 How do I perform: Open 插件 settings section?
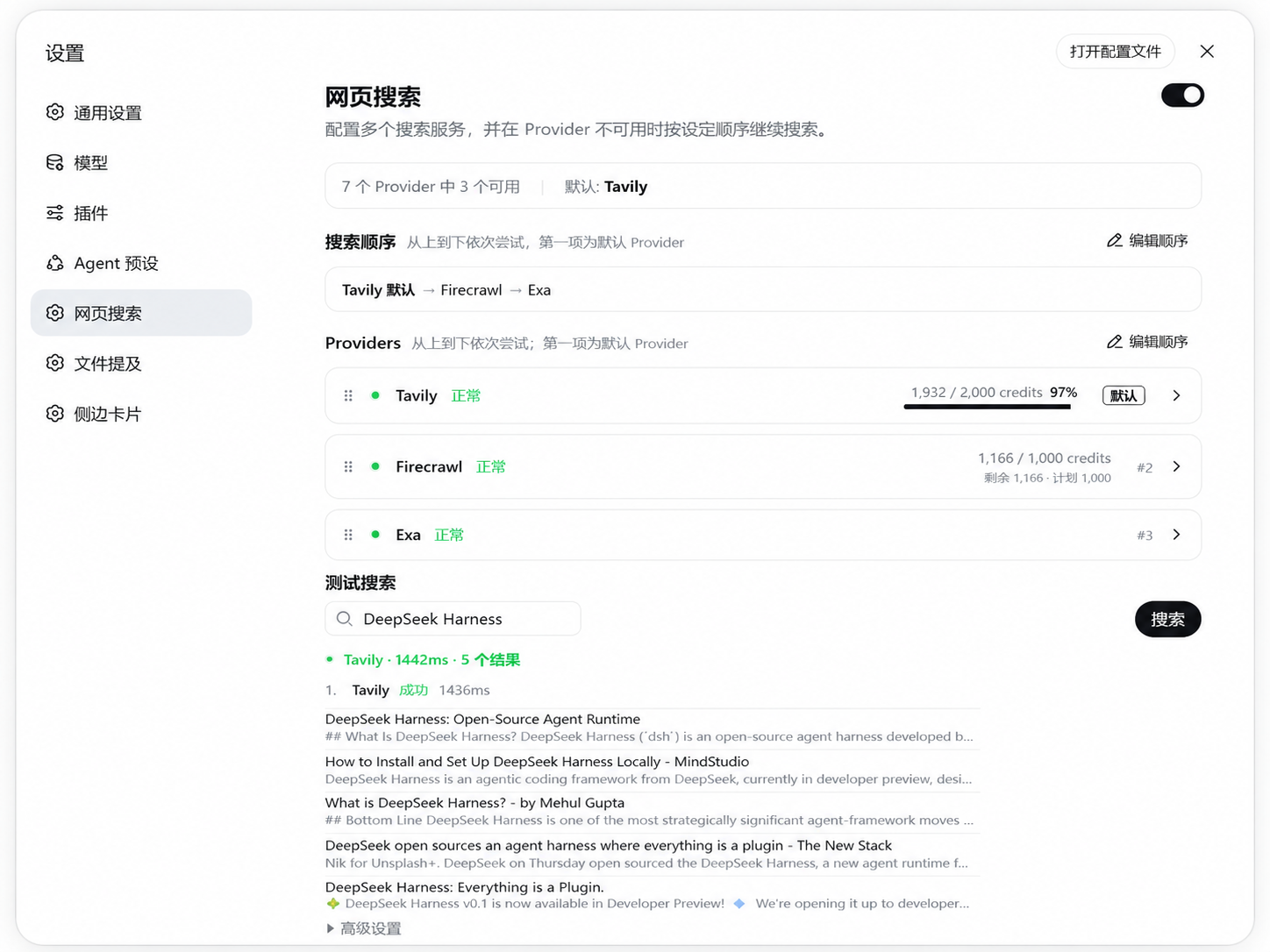[x=141, y=213]
